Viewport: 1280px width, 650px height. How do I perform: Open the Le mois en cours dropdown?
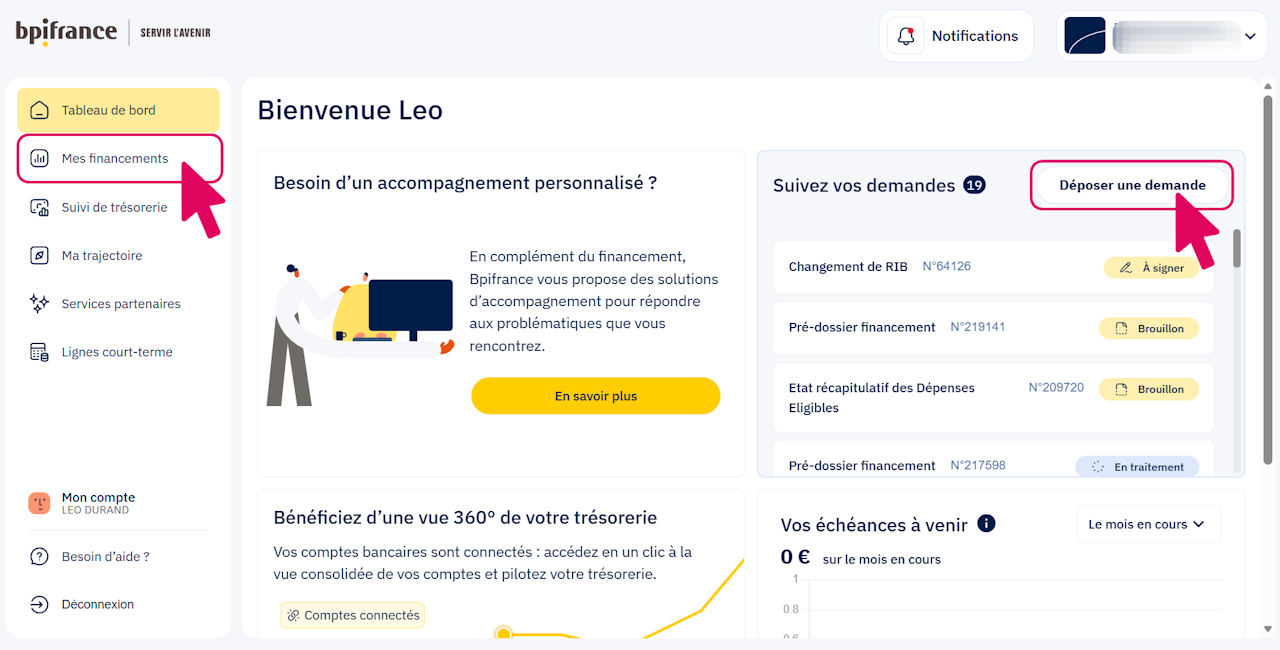click(1147, 524)
